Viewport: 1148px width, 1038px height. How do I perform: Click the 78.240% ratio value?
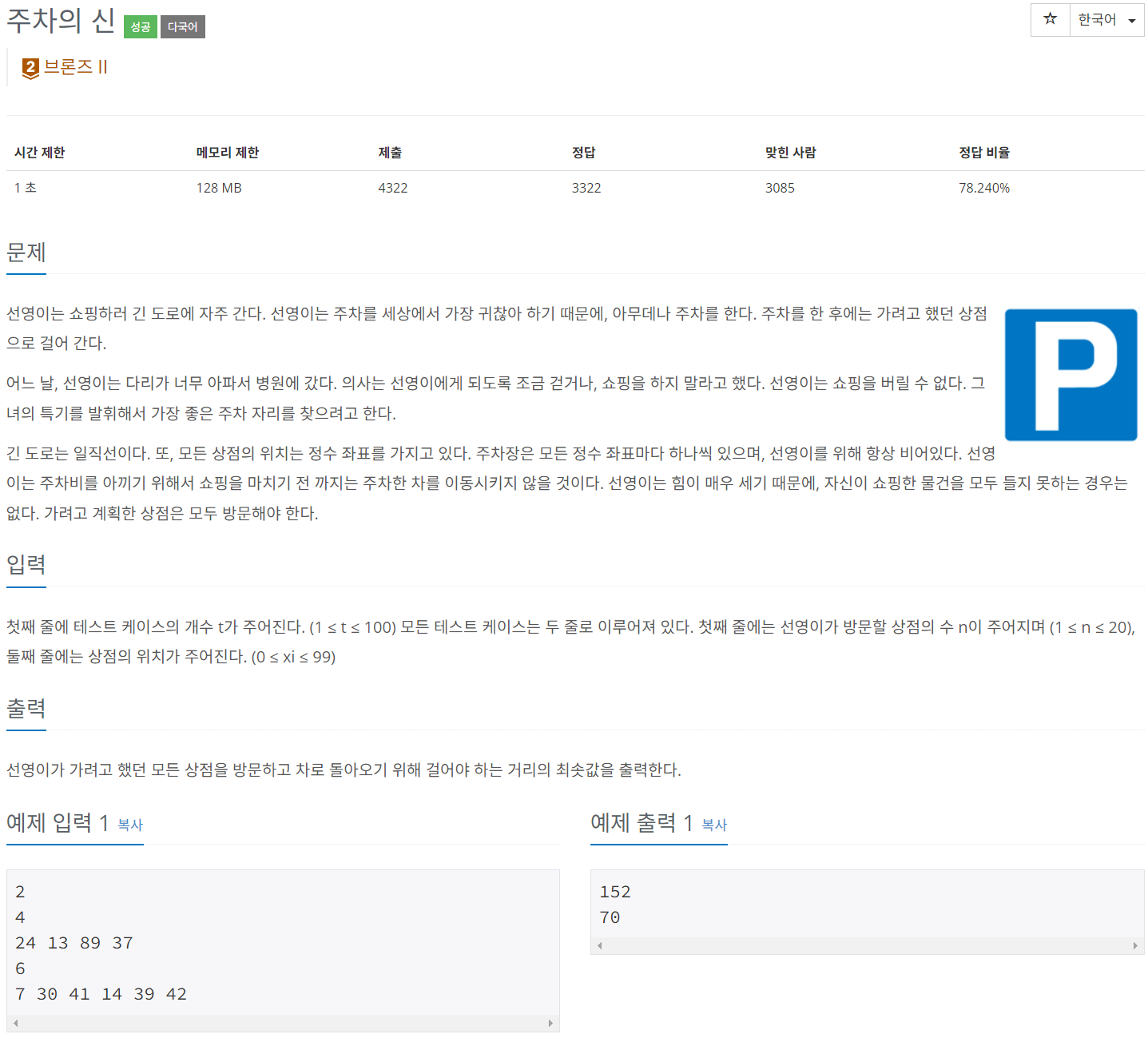[x=984, y=188]
